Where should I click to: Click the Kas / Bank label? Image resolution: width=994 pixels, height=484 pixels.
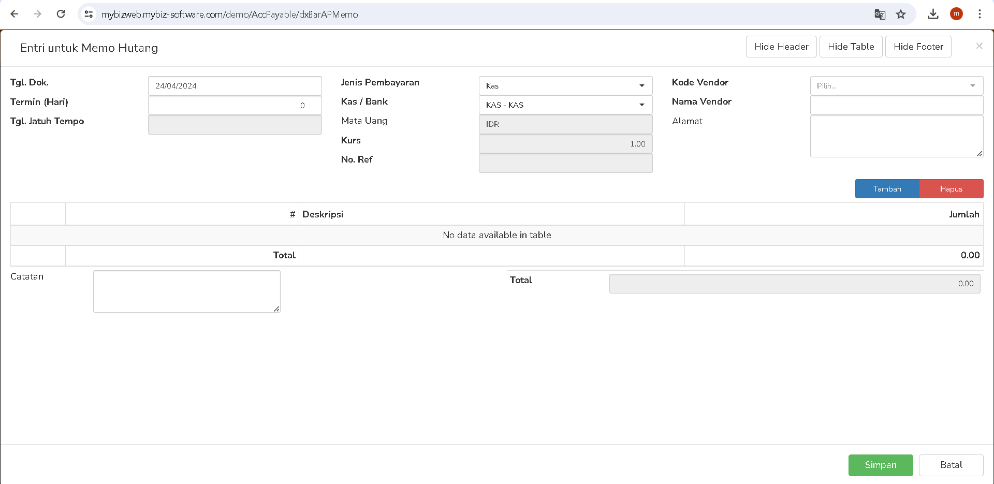[365, 101]
